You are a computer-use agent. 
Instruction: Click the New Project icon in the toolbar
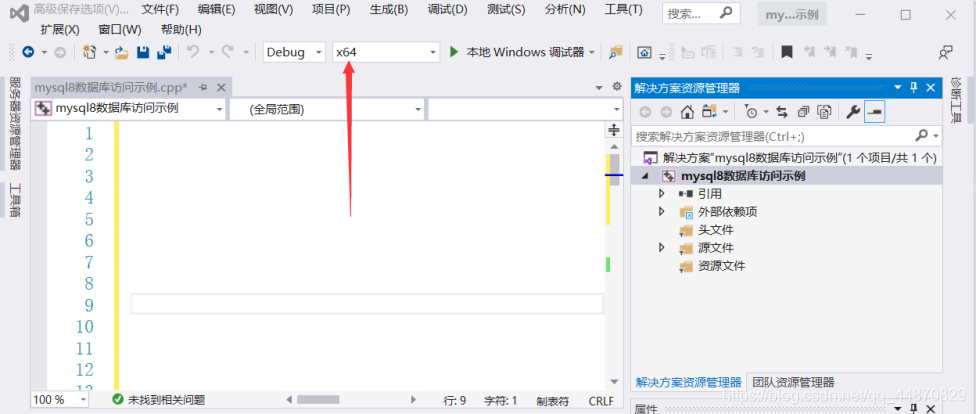[x=90, y=52]
